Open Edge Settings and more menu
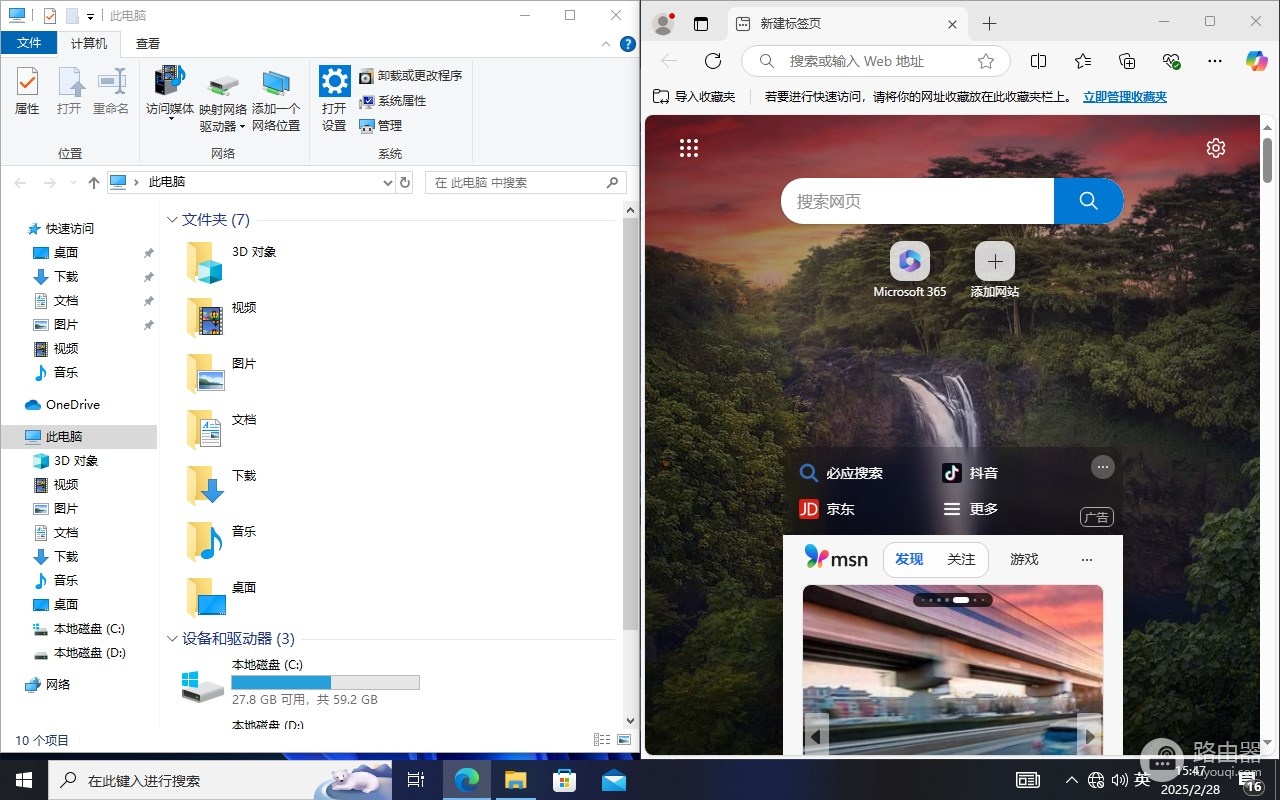The height and width of the screenshot is (800, 1280). 1215,61
